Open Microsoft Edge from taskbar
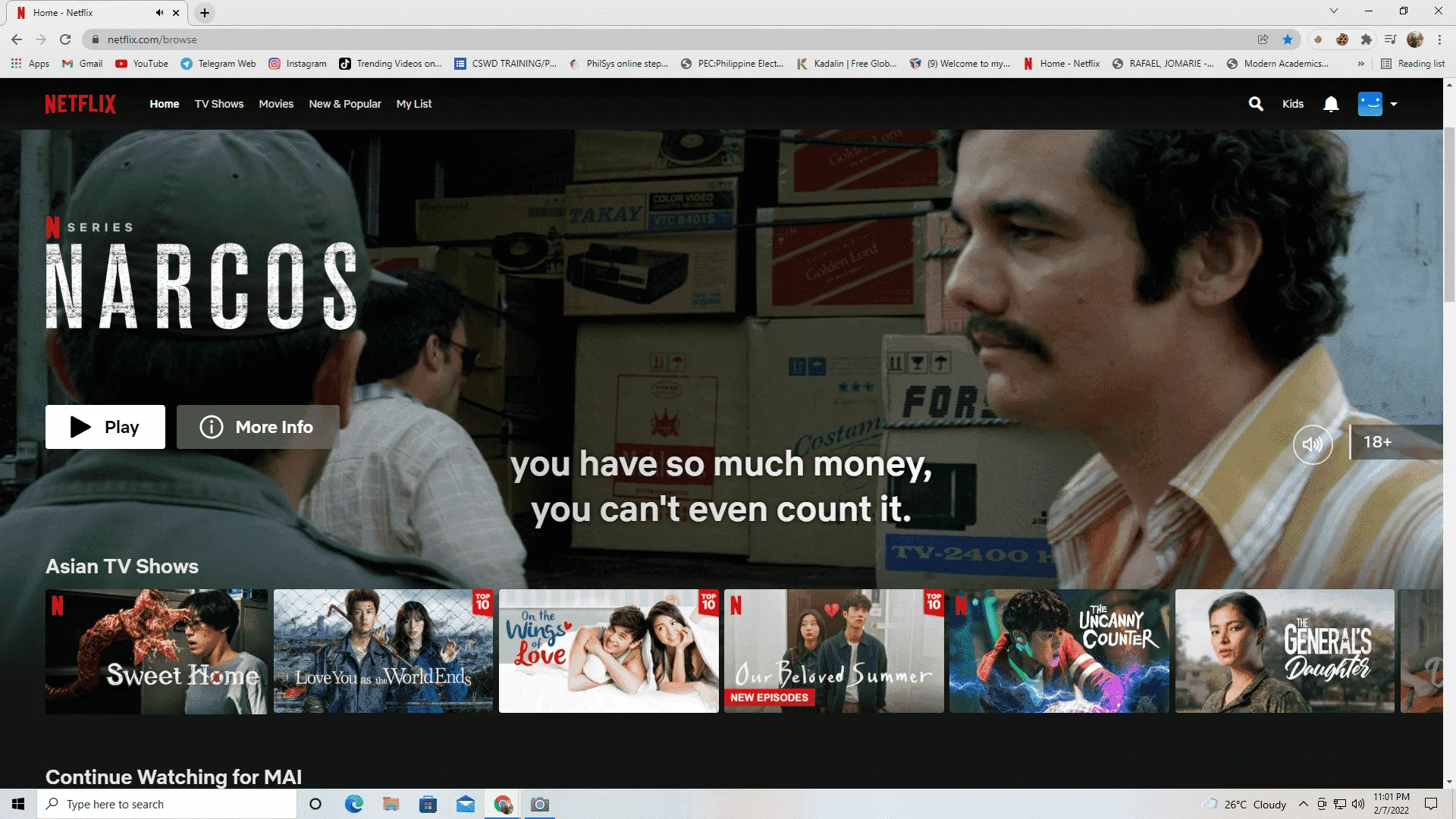This screenshot has width=1456, height=819. 353,804
